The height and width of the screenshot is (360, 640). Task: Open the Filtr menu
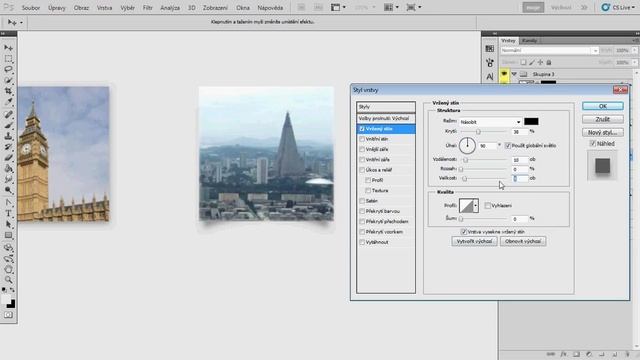tap(148, 8)
